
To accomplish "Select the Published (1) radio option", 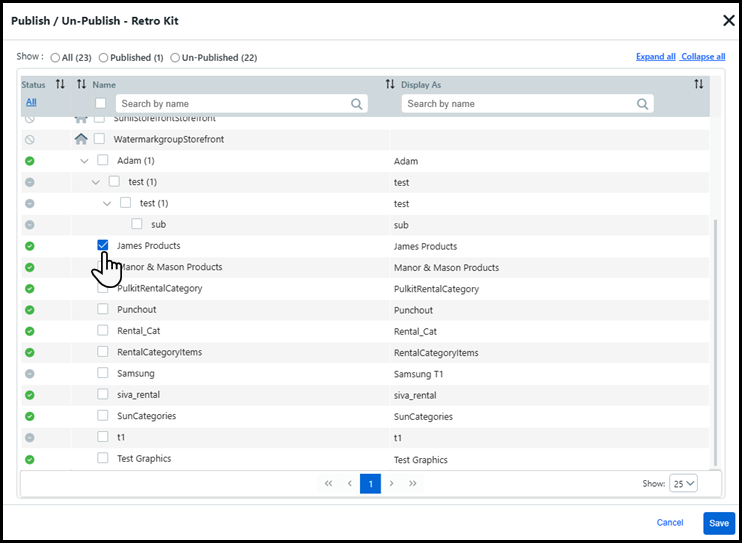I will pos(103,58).
